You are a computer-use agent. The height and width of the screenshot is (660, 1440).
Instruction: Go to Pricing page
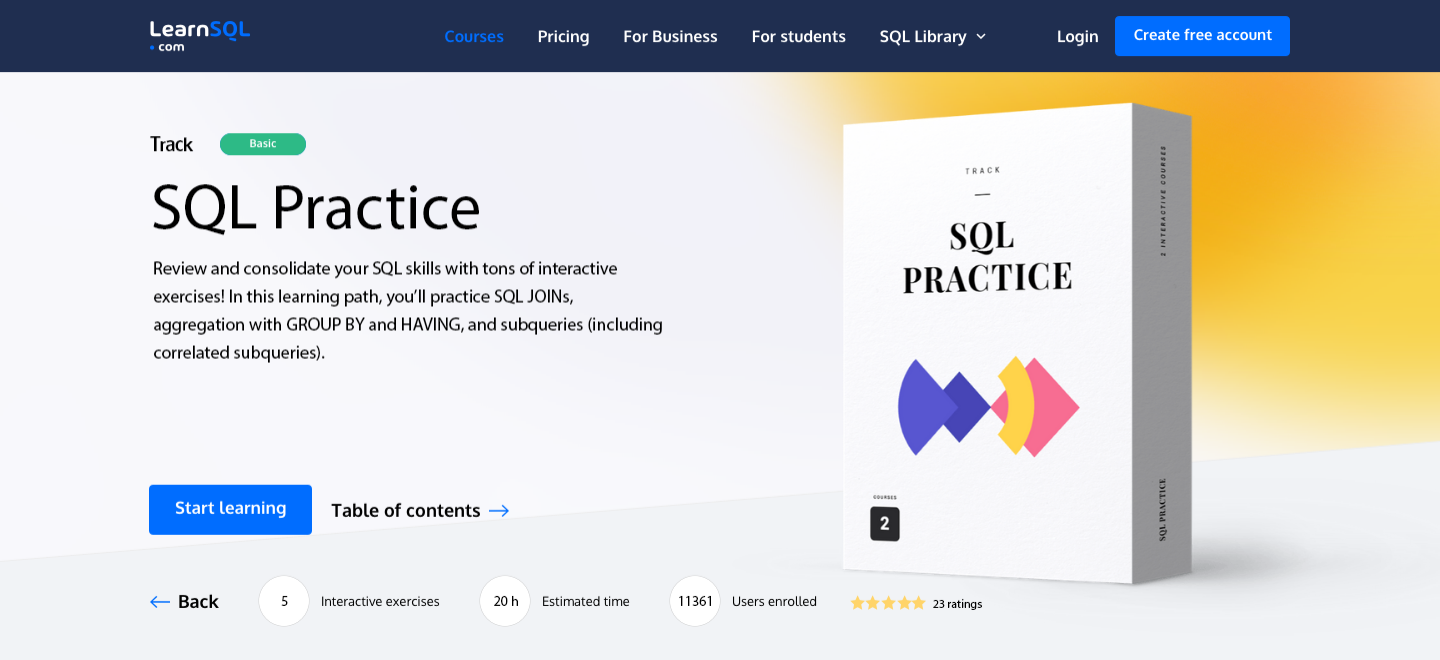coord(564,36)
